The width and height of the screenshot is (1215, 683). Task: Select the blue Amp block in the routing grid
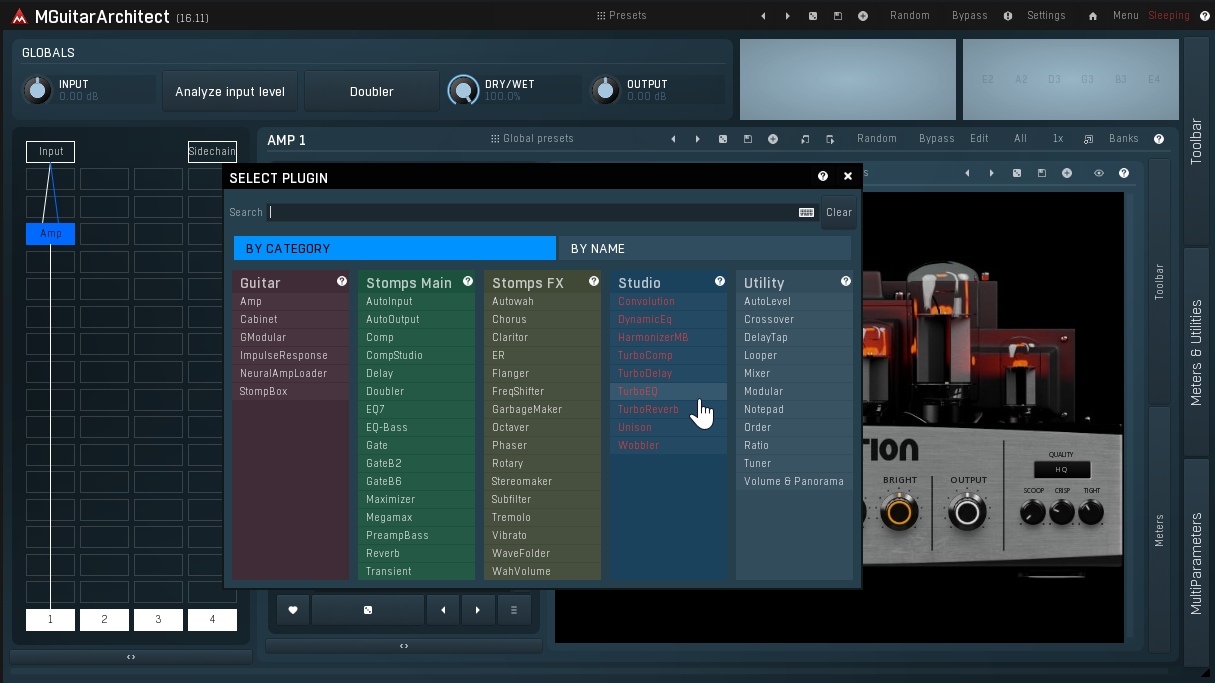pos(50,233)
